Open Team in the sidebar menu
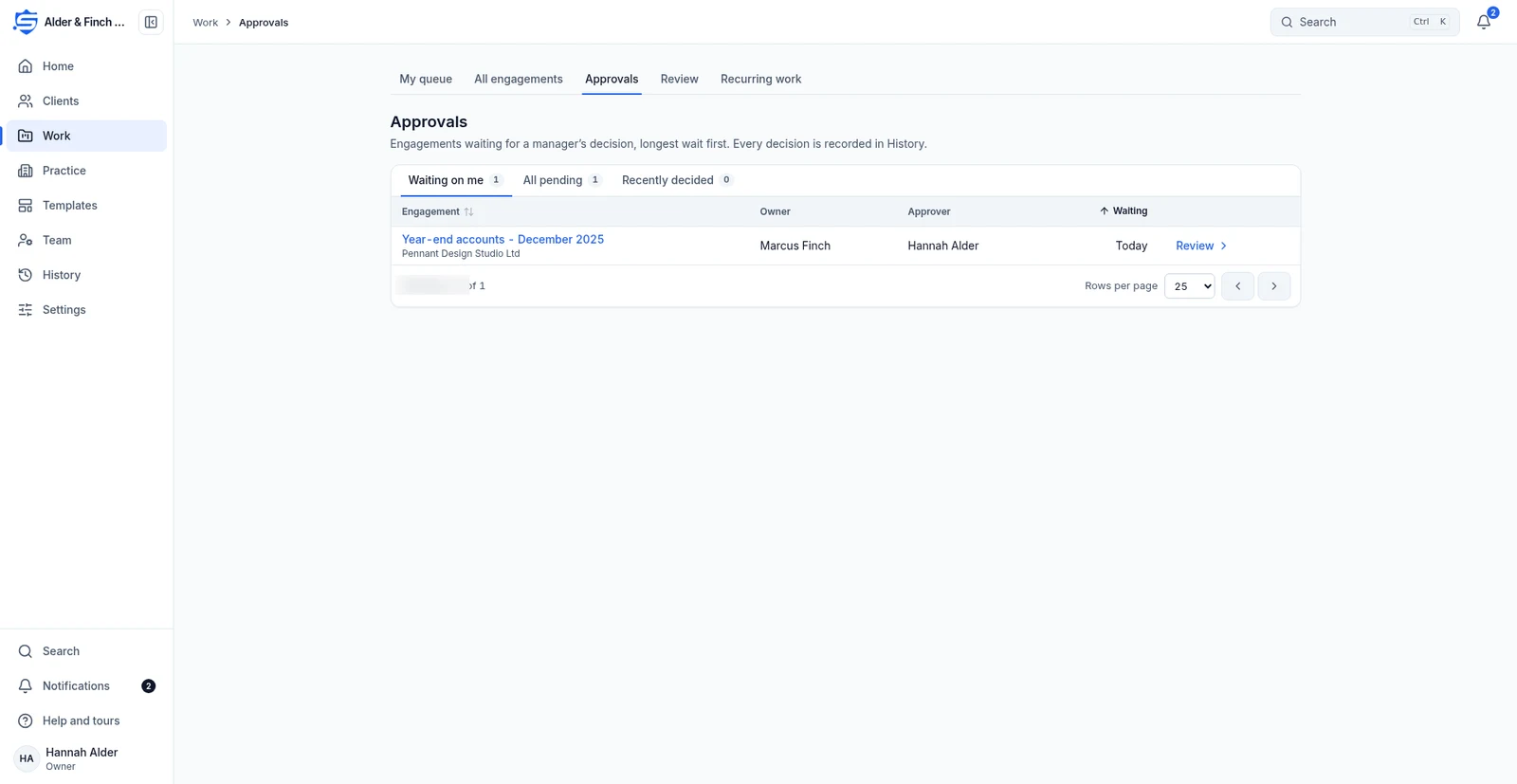 point(86,241)
